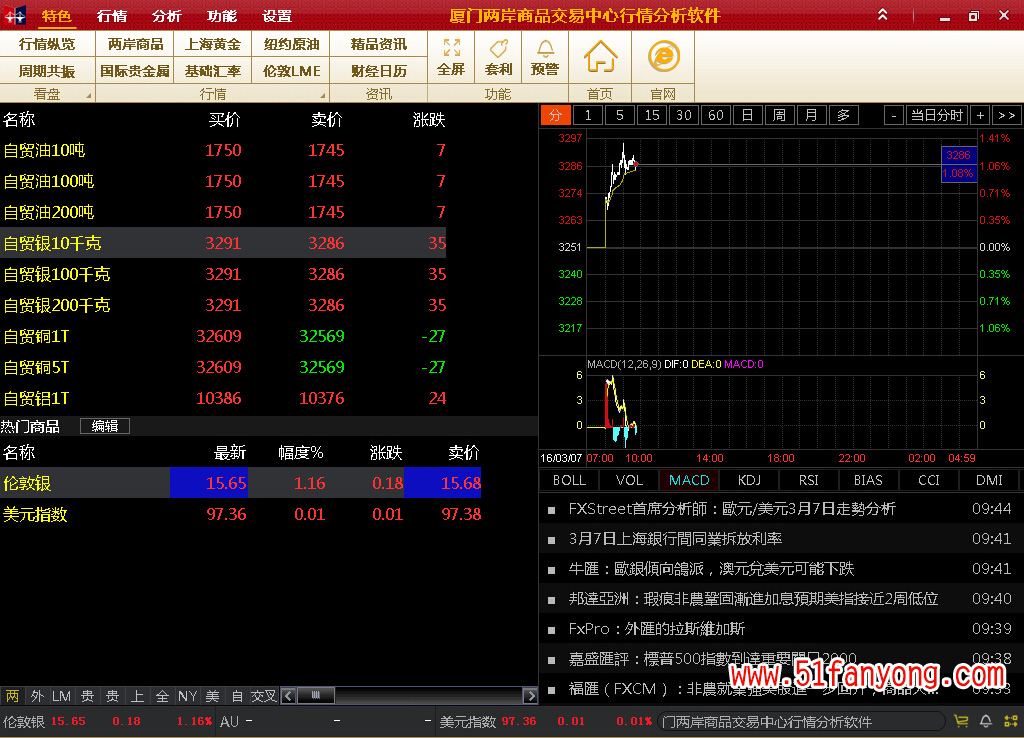This screenshot has width=1024, height=738.
Task: Click the shopping cart icon in status bar
Action: tap(961, 721)
